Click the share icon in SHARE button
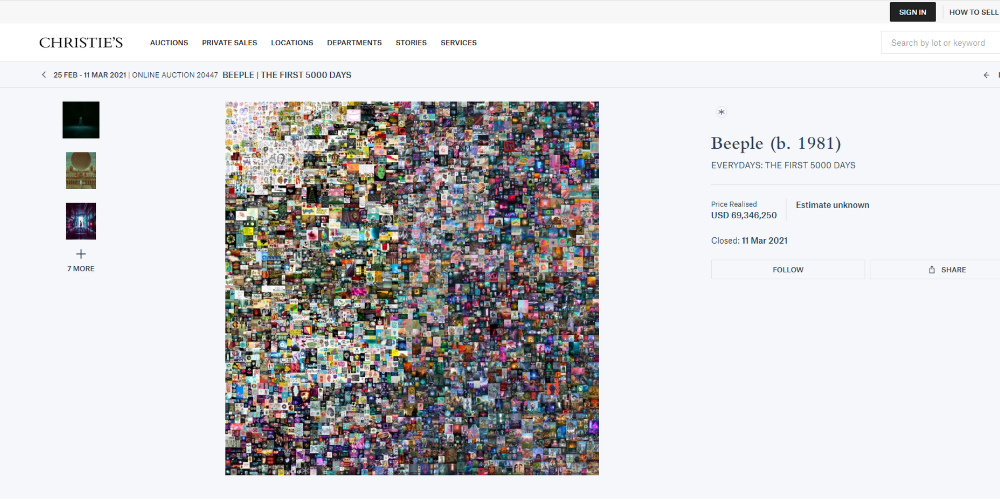 coord(932,270)
